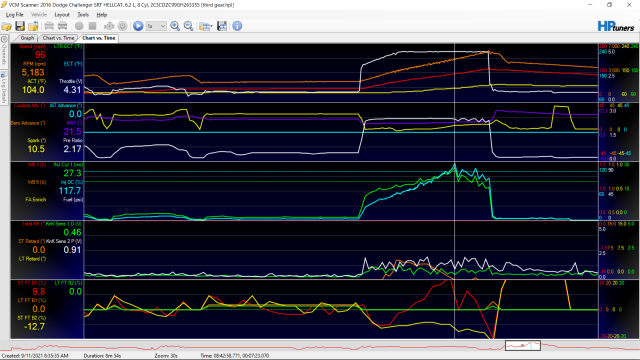640x360 pixels.
Task: Open a log file with folder icon
Action: click(7, 26)
